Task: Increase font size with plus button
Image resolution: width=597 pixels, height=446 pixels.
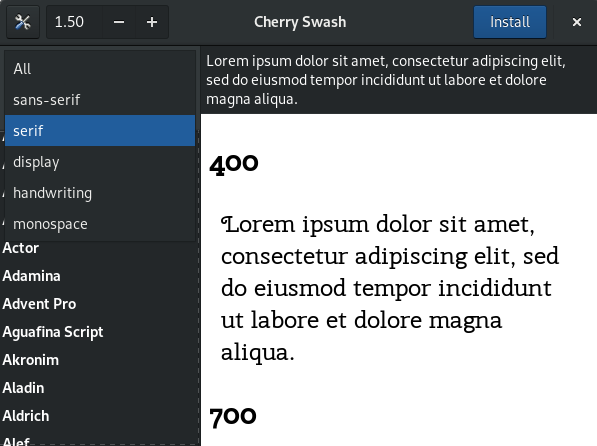Action: click(x=152, y=22)
